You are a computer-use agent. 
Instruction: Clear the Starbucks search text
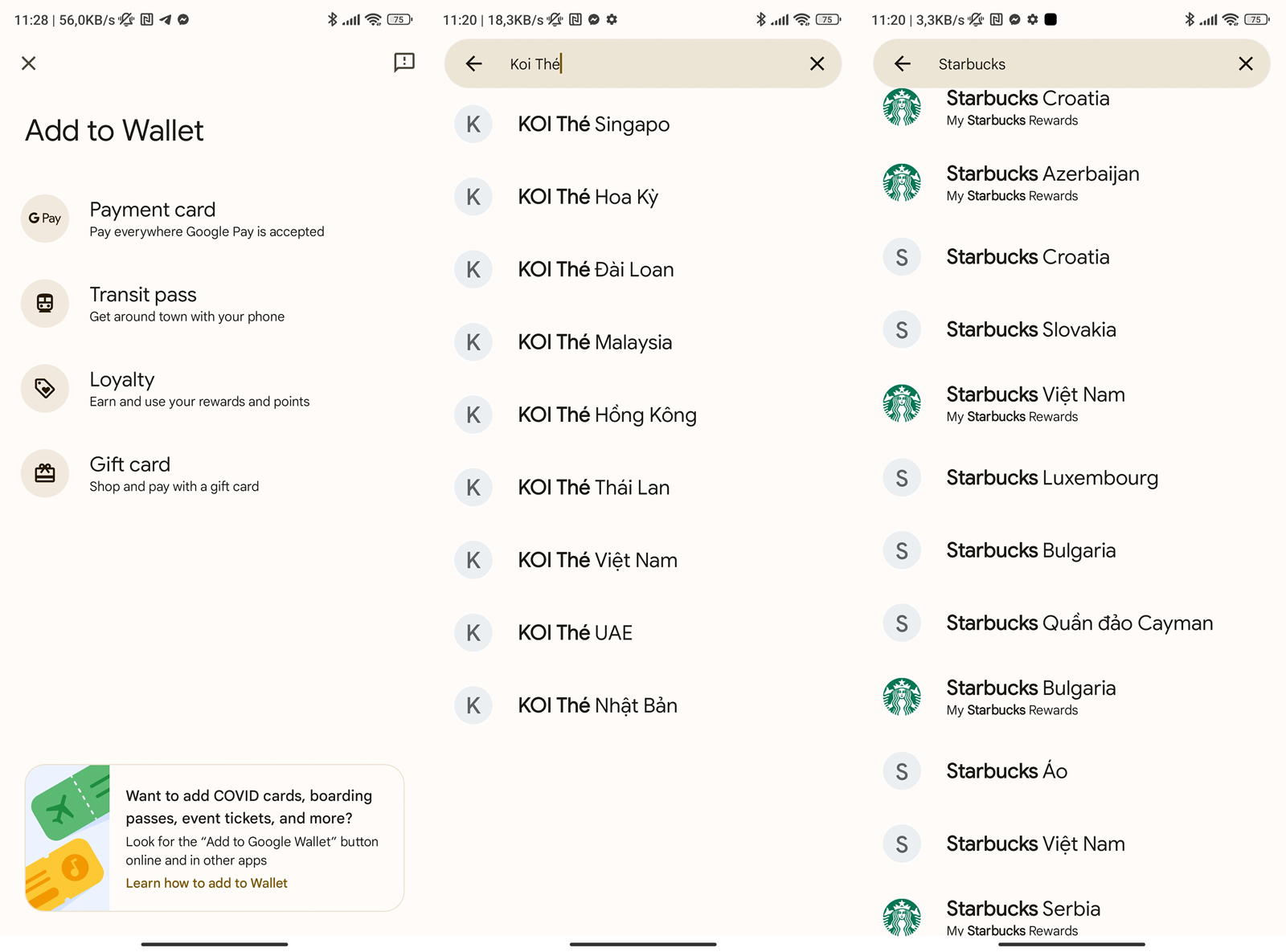click(1246, 63)
